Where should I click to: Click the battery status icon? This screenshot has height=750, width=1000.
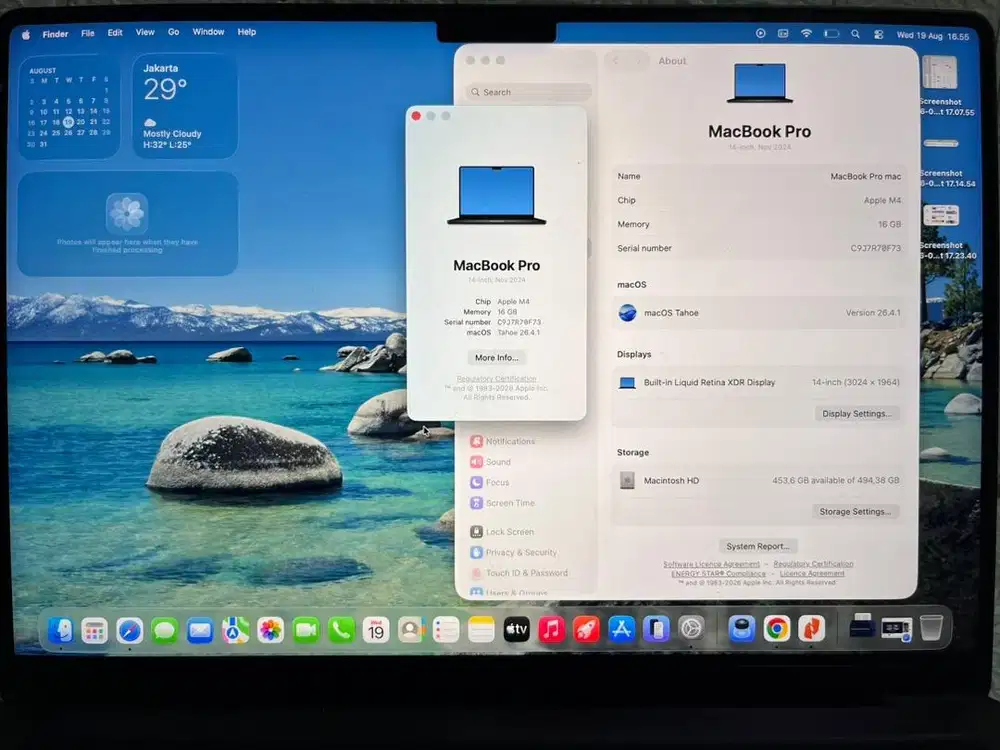(x=831, y=34)
